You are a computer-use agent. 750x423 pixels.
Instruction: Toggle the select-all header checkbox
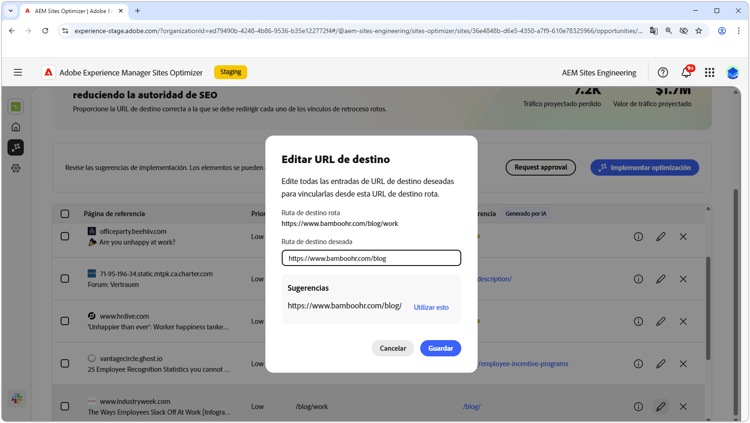(65, 214)
